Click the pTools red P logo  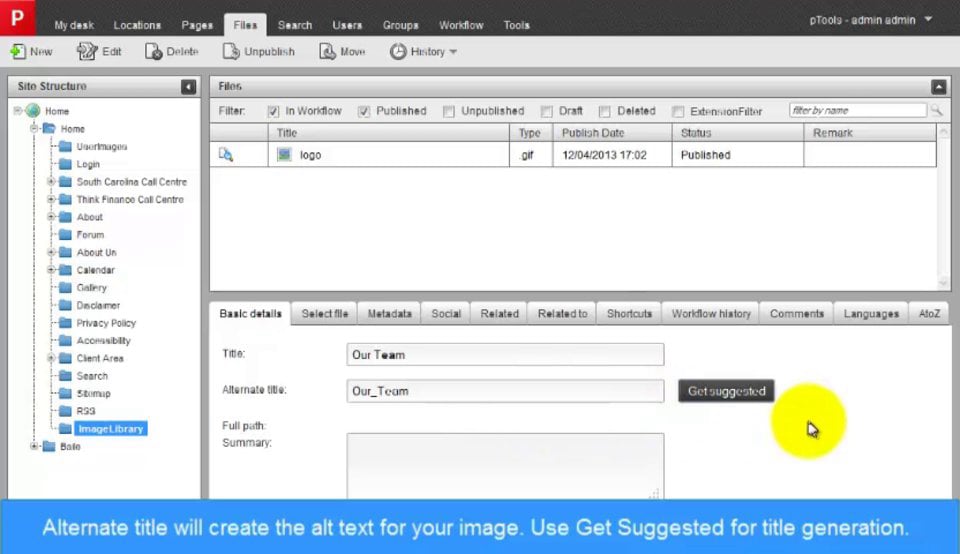[17, 17]
